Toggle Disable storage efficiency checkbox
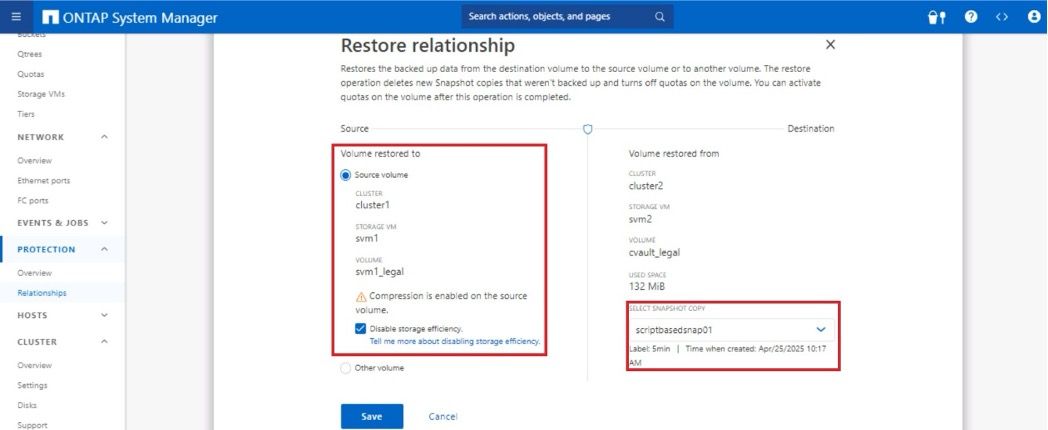The height and width of the screenshot is (430, 1048). click(x=360, y=328)
